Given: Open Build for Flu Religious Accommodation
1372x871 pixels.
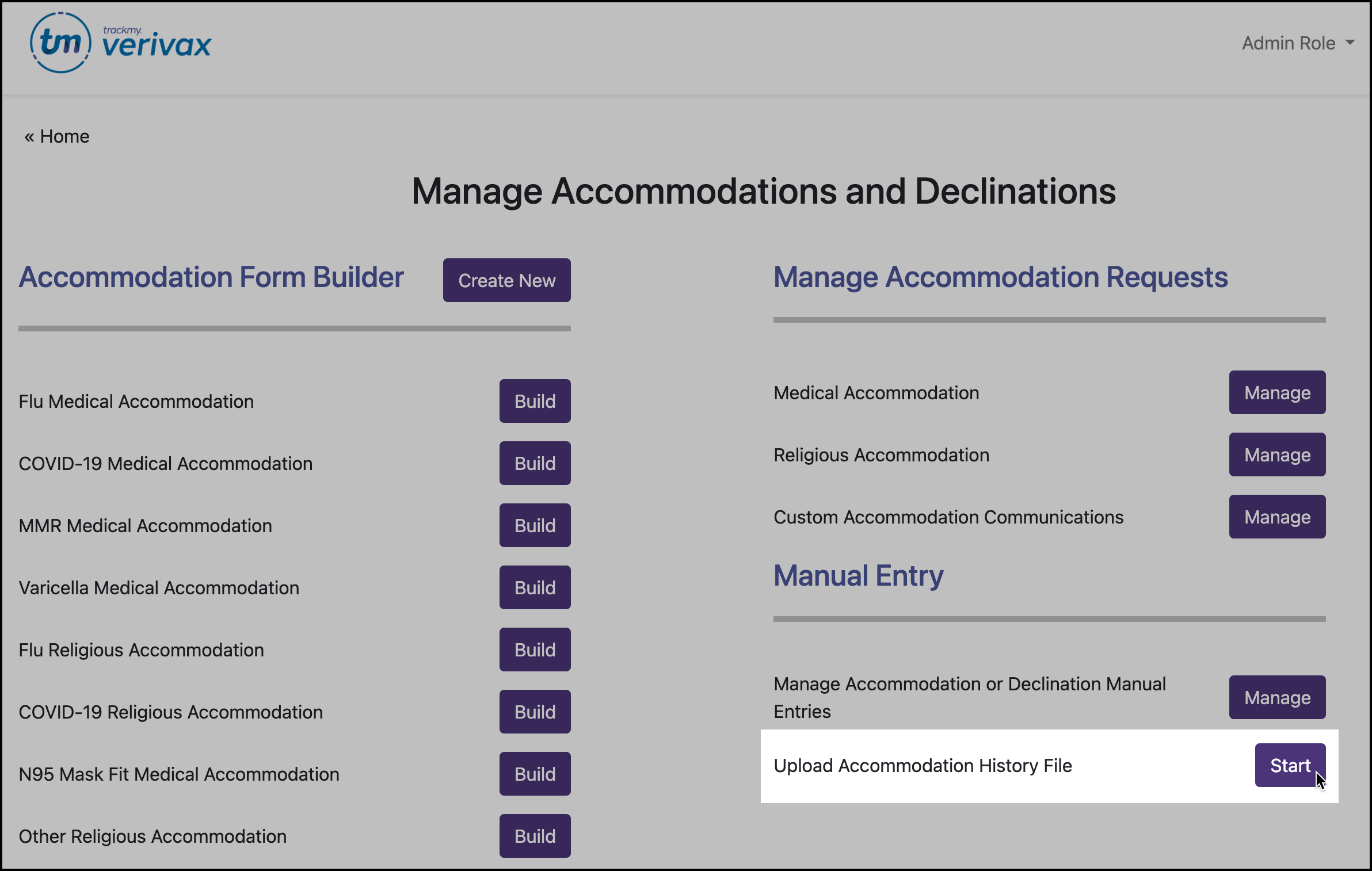Looking at the screenshot, I should (x=534, y=650).
